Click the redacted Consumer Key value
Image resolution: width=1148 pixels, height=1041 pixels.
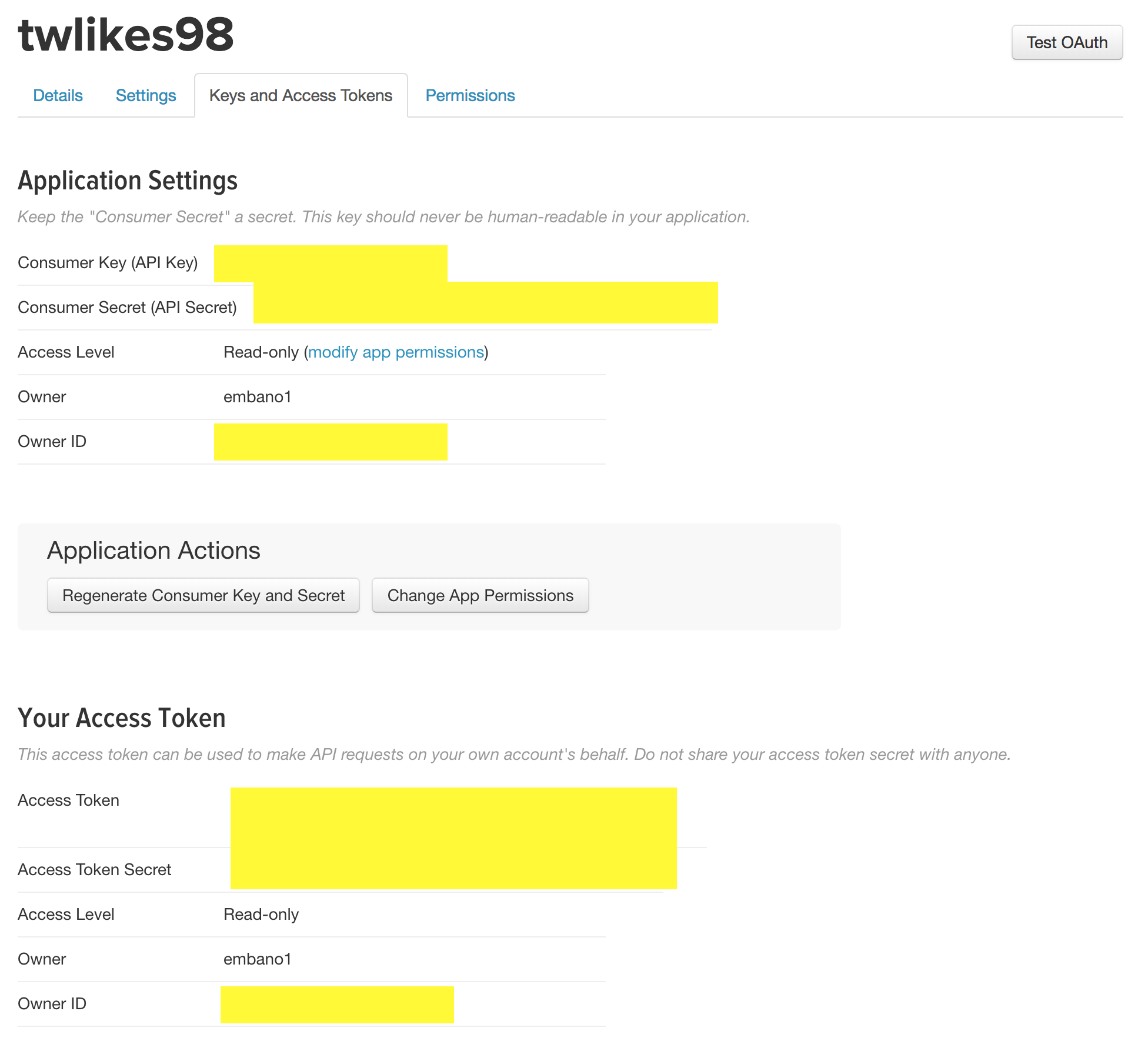coord(330,263)
